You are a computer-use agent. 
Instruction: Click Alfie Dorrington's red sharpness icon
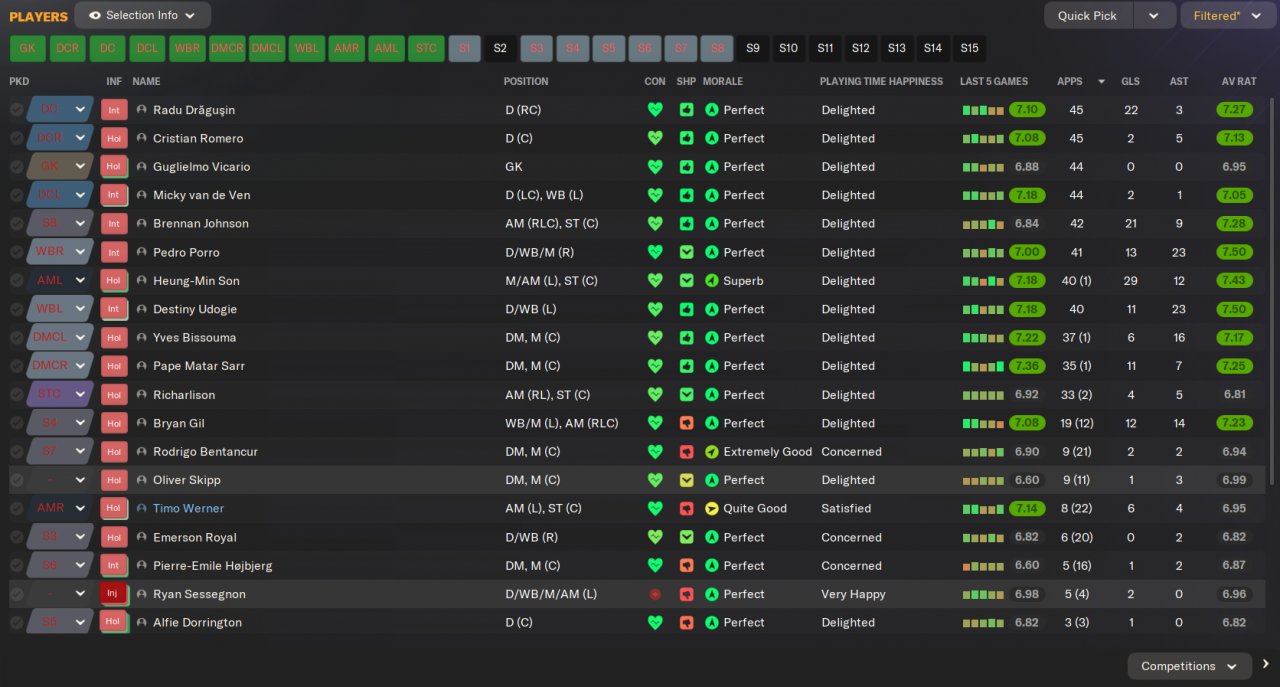click(x=686, y=622)
